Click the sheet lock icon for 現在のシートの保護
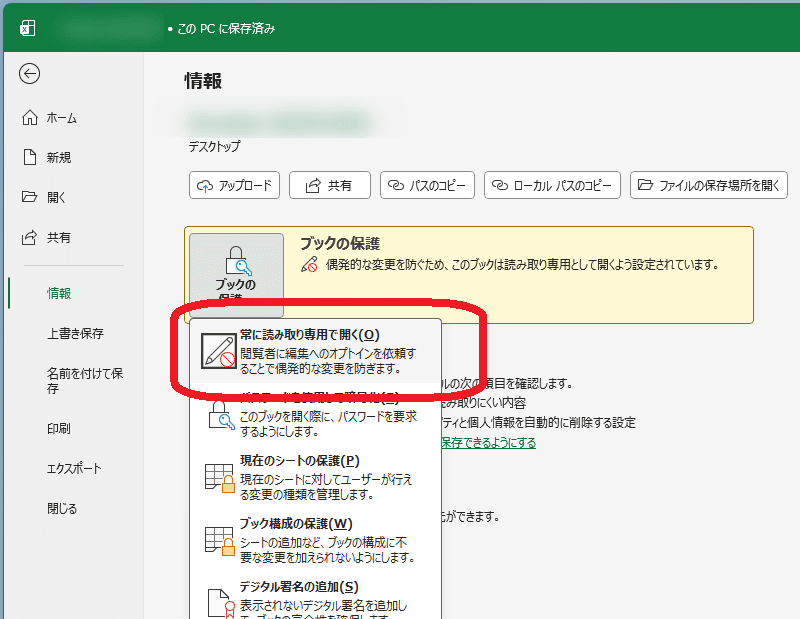800x619 pixels. [220, 478]
